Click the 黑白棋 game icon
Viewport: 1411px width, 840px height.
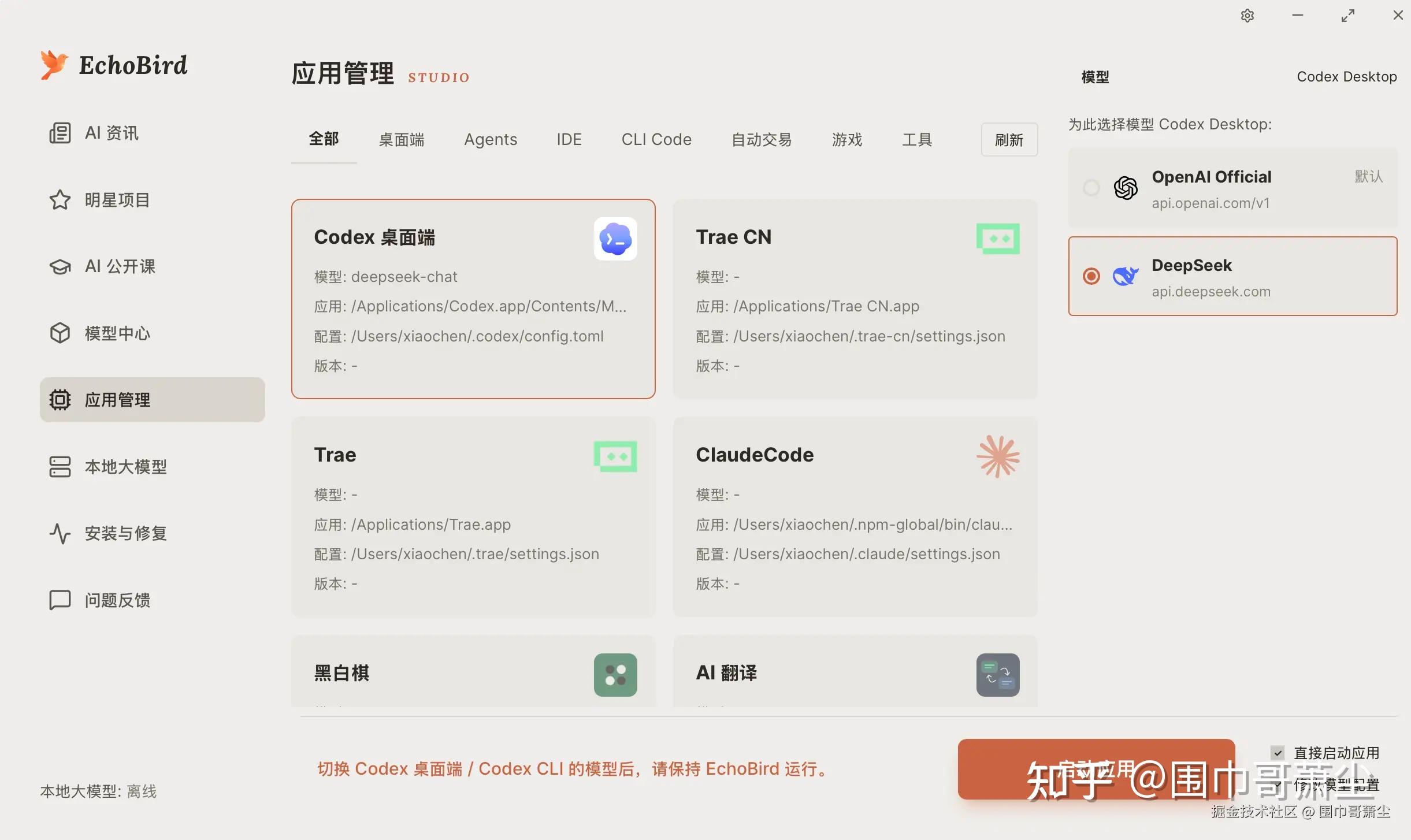(x=615, y=675)
